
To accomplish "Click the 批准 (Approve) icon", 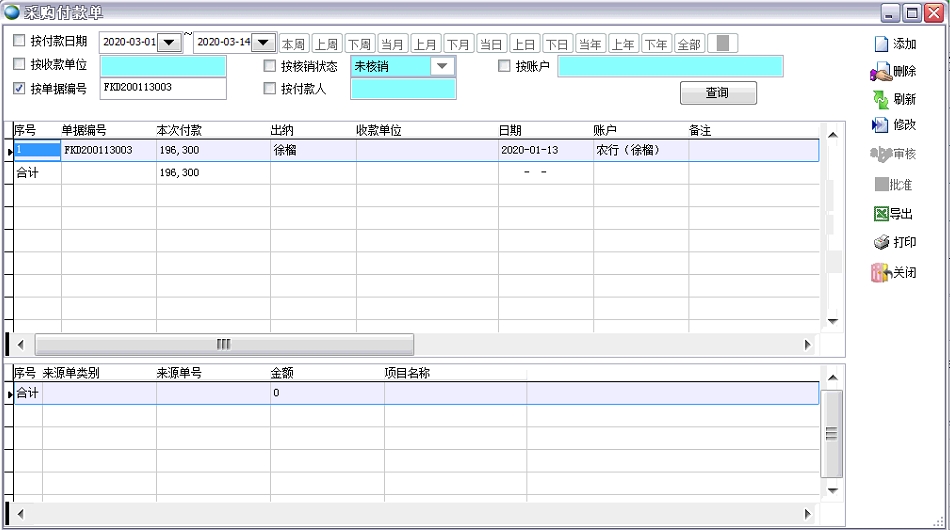I will [880, 184].
